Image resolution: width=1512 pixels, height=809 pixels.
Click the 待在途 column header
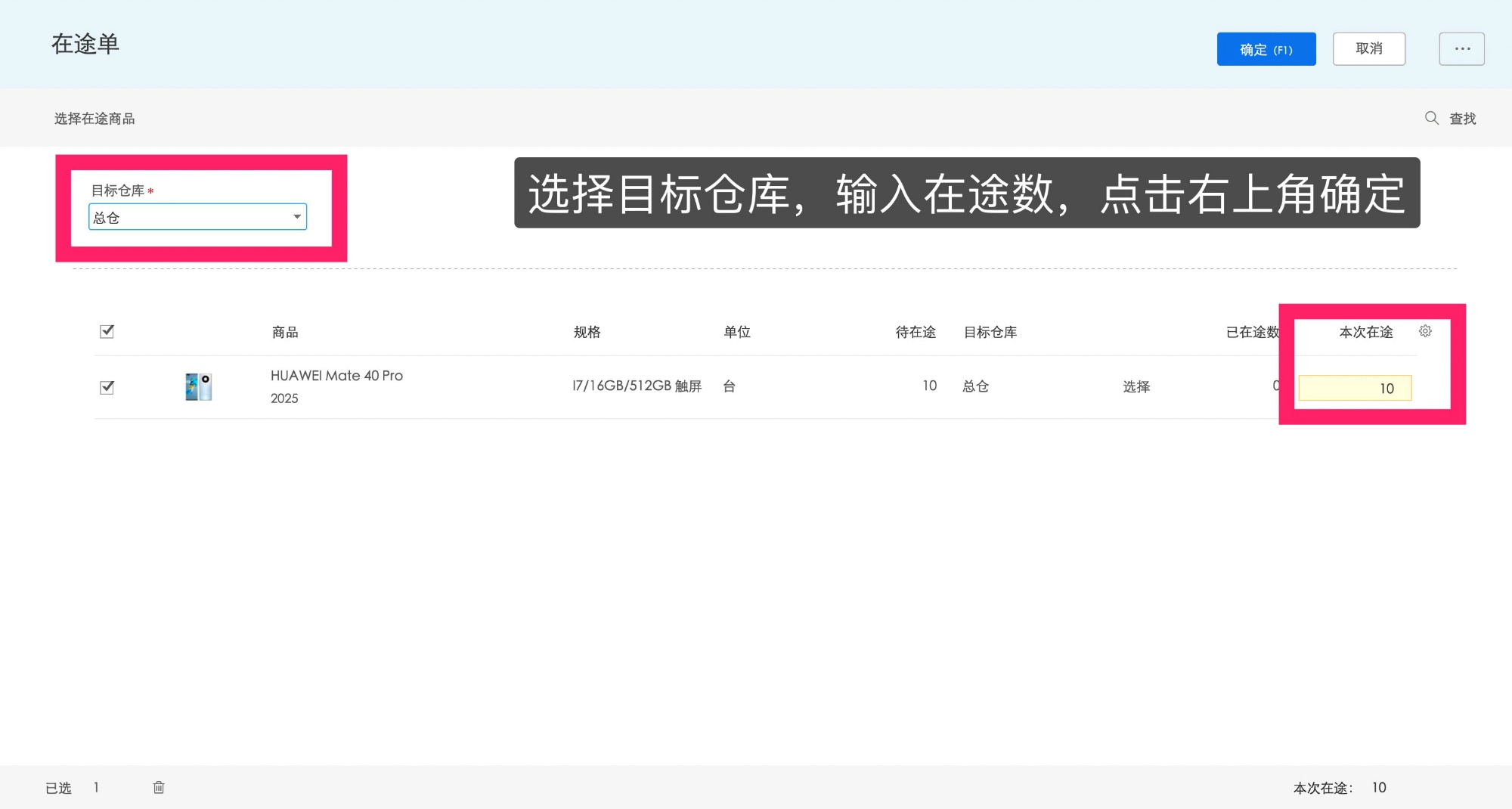pos(915,331)
